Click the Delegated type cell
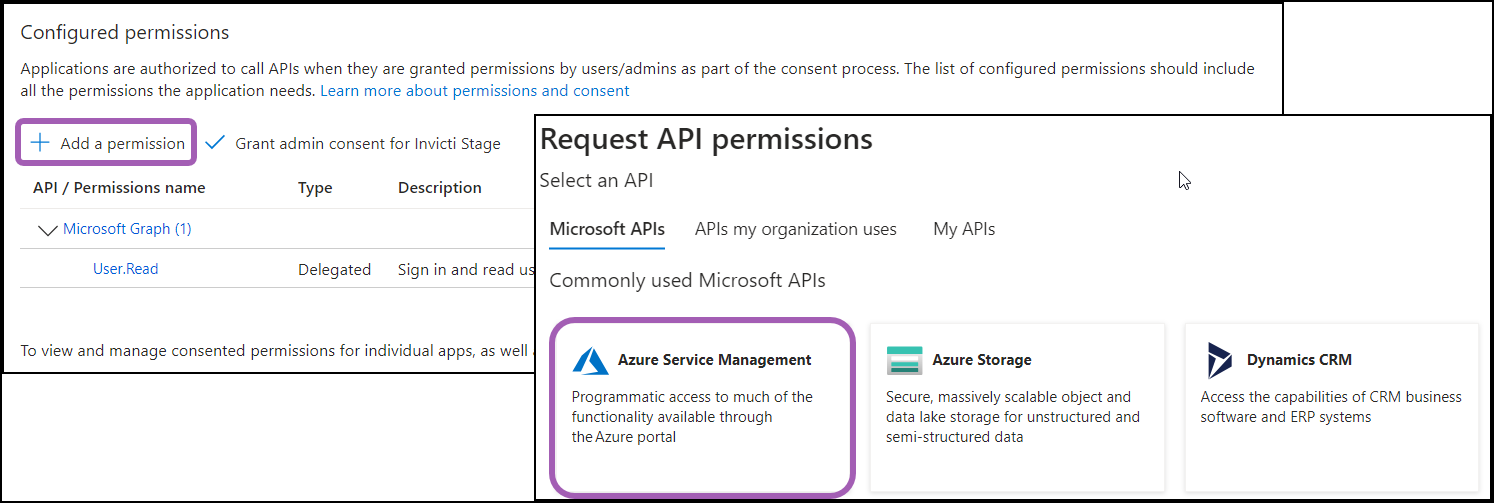This screenshot has height=503, width=1494. 334,269
